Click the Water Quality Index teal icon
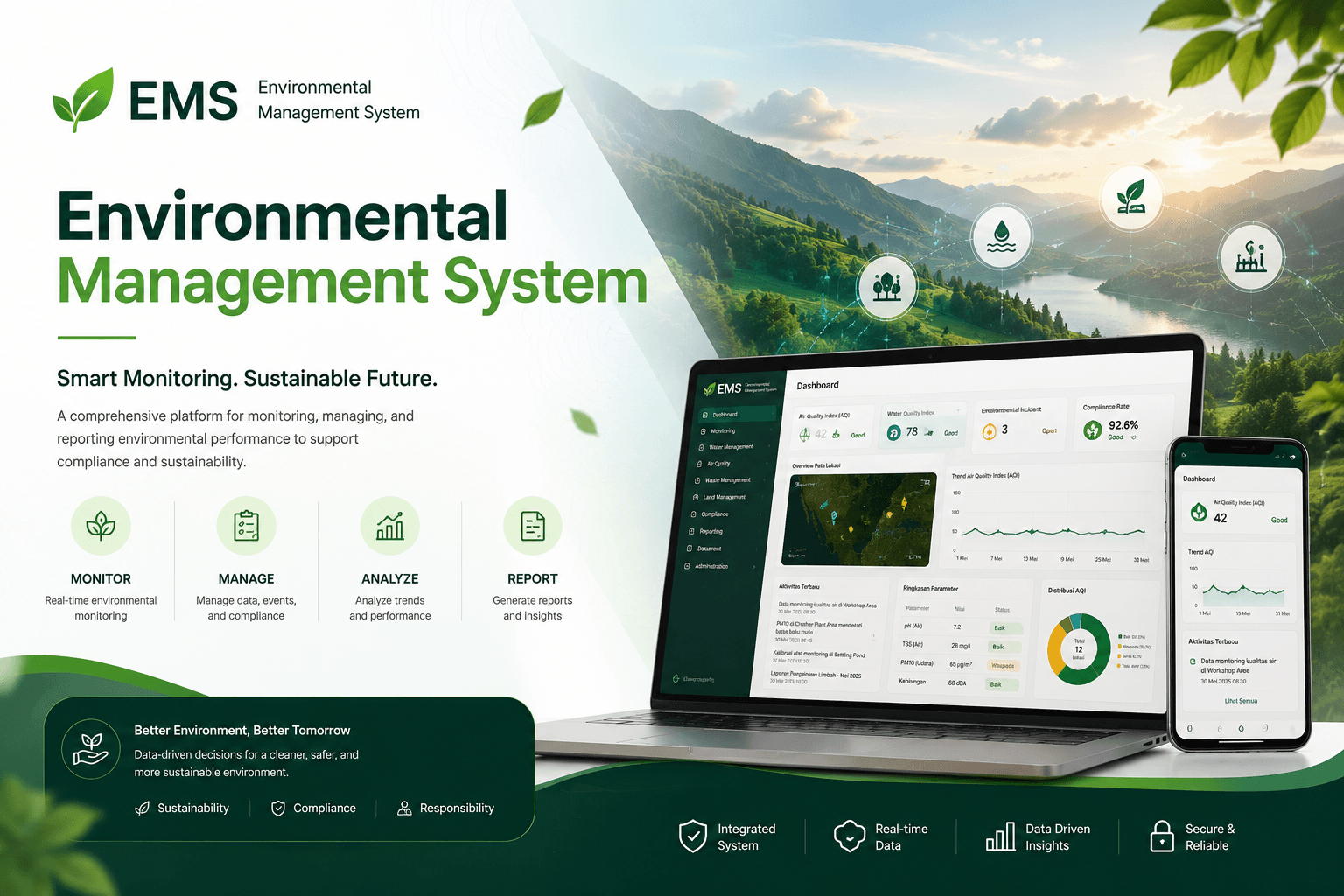The width and height of the screenshot is (1344, 896). (893, 432)
